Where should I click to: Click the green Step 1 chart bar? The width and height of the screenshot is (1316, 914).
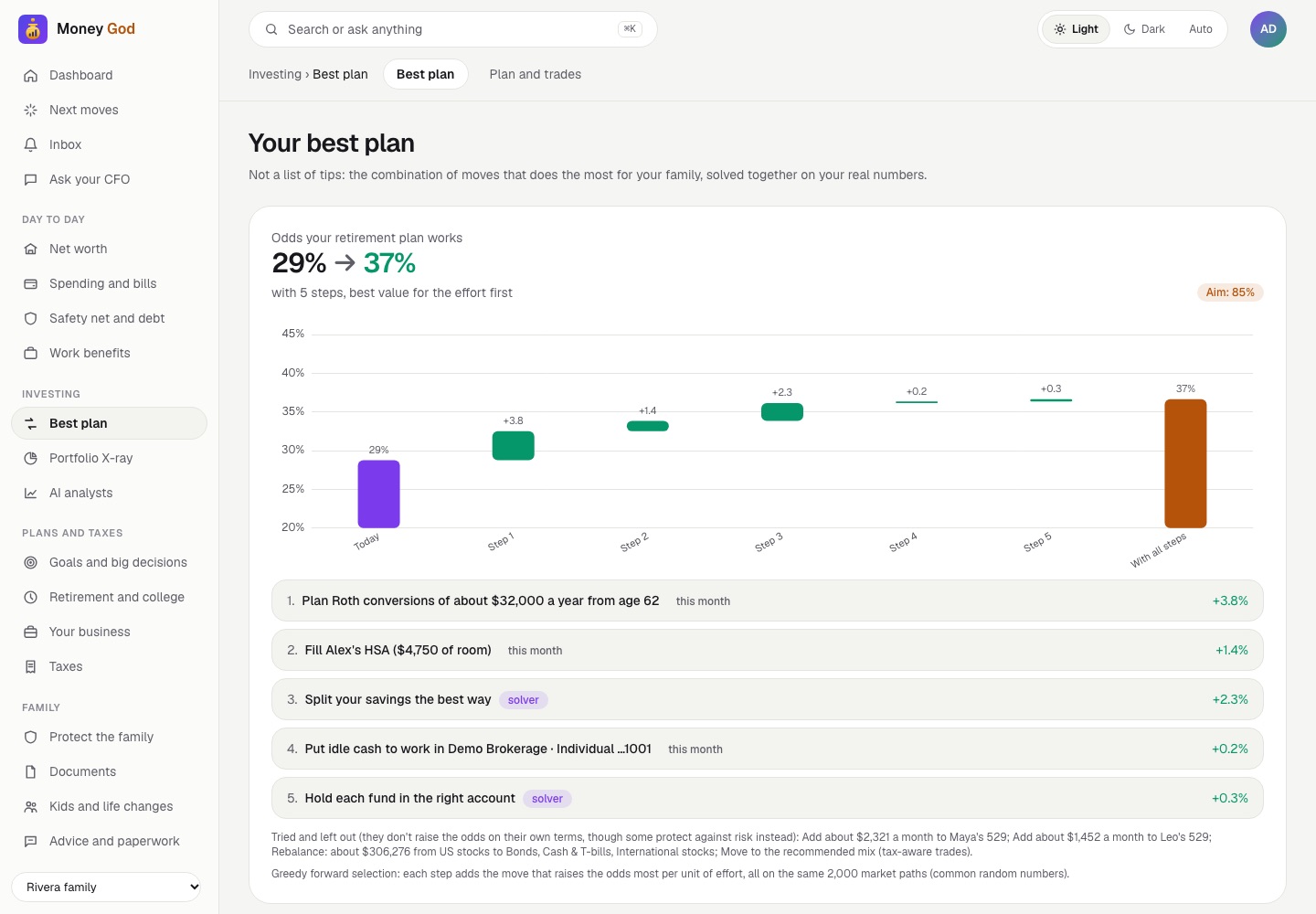point(514,446)
